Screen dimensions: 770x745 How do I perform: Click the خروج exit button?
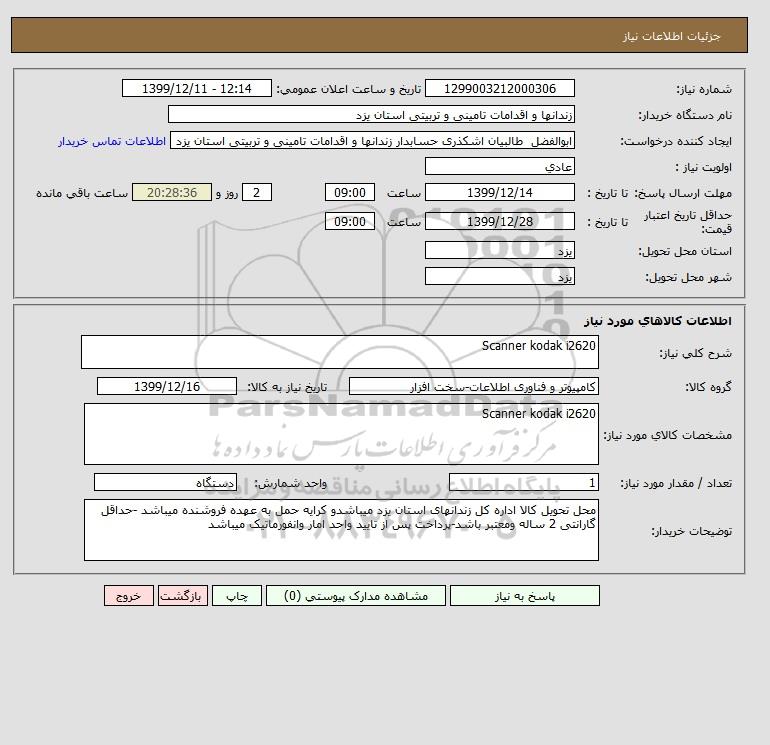click(129, 596)
